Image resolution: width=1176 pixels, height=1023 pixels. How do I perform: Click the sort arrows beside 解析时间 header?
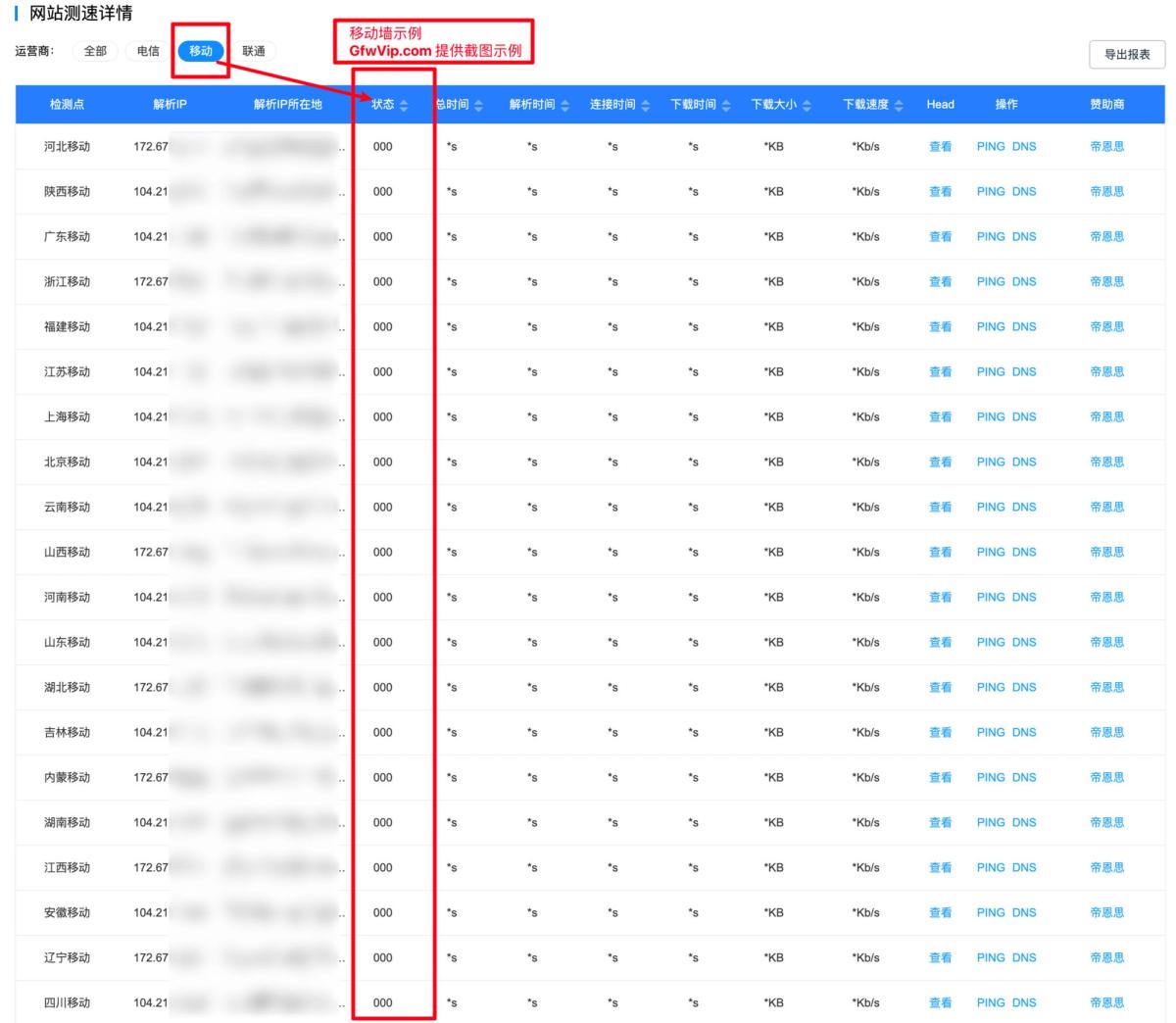(564, 105)
